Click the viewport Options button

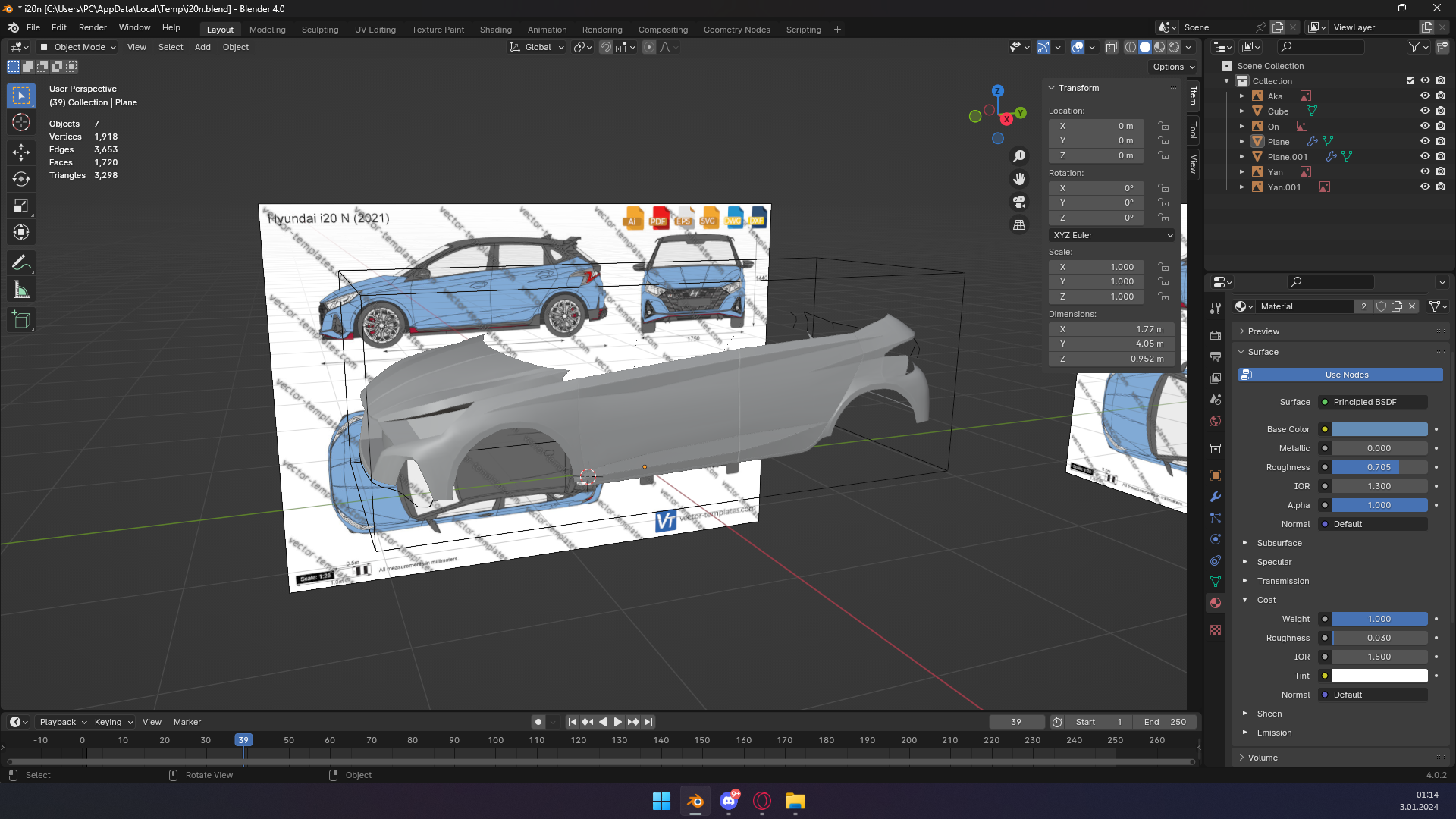pyautogui.click(x=1173, y=67)
